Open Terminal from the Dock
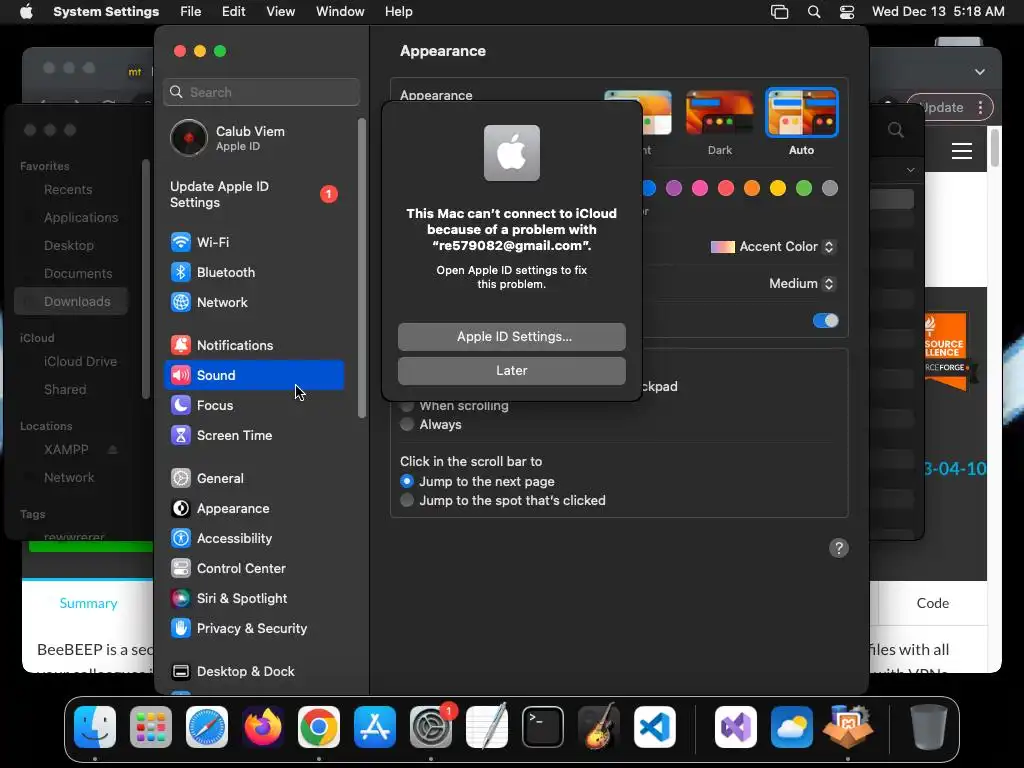 [x=543, y=727]
